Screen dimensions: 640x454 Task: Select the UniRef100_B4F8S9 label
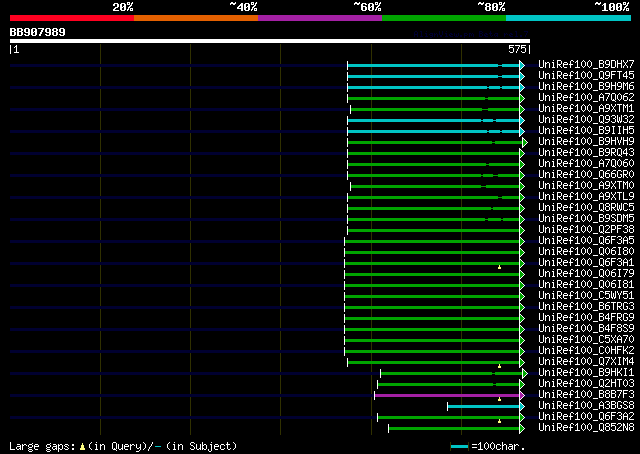tap(586, 329)
